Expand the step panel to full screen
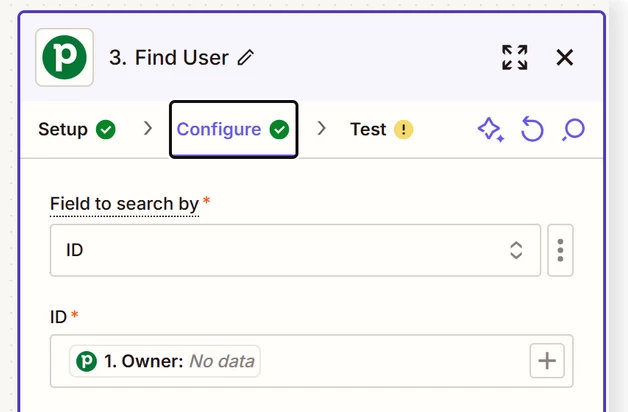The width and height of the screenshot is (628, 412). tap(515, 57)
